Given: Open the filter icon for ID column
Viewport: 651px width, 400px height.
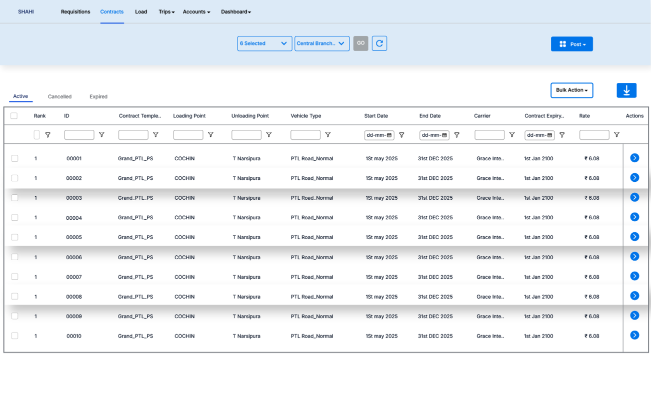Looking at the screenshot, I should tap(101, 134).
